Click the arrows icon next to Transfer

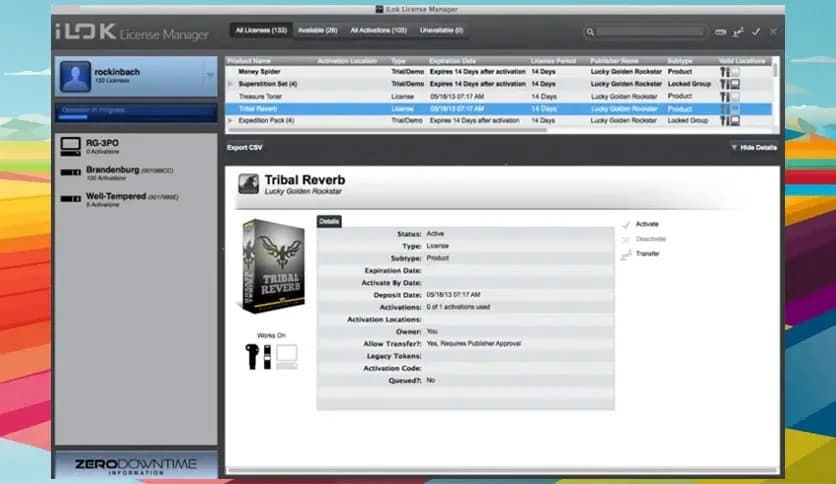pos(626,255)
